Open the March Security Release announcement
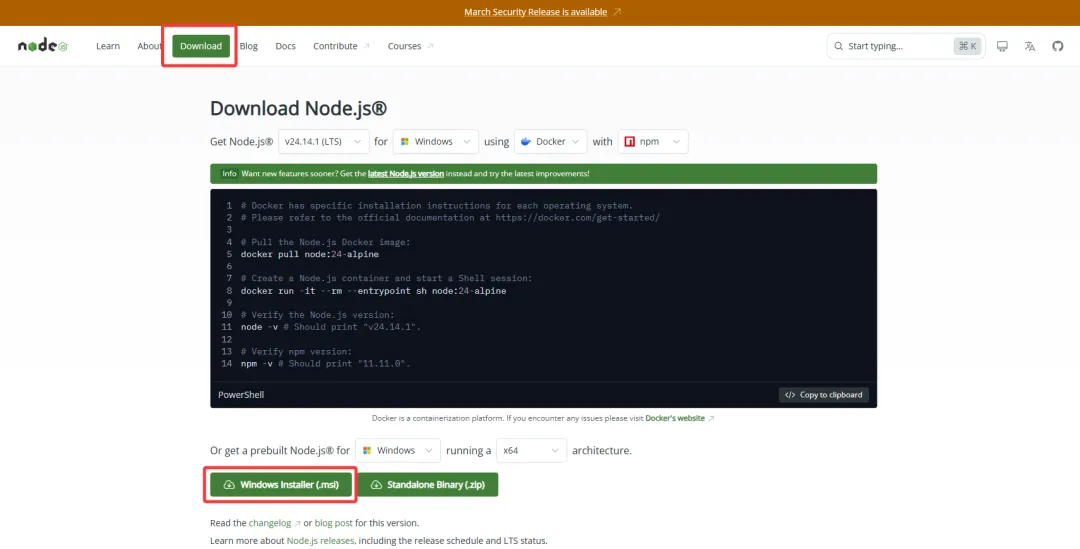The height and width of the screenshot is (549, 1080). pos(542,12)
